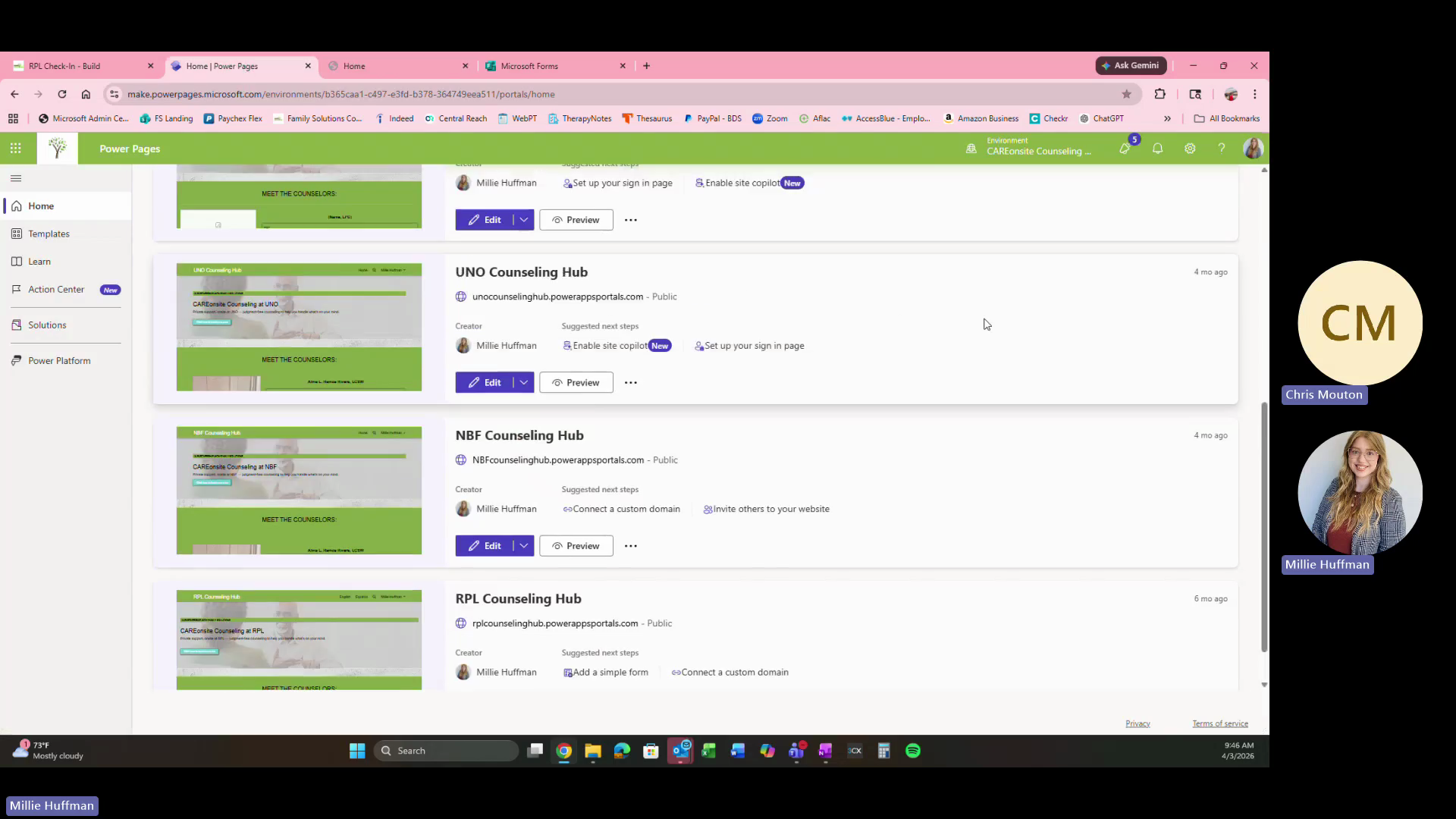
Task: Open the All Bookmarks folder
Action: pos(1226,118)
